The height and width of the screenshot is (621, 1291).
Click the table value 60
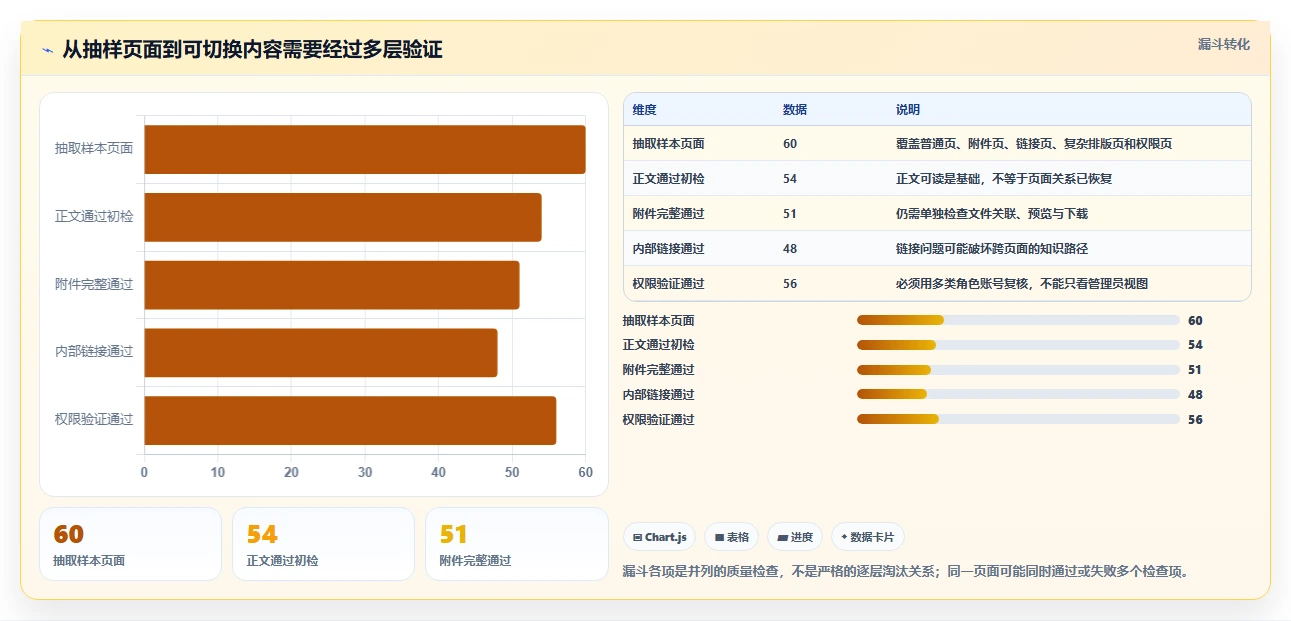(790, 144)
